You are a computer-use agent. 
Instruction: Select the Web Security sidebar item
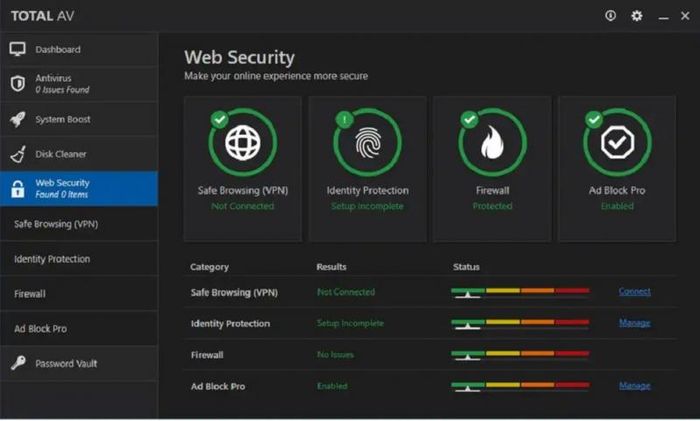(79, 188)
